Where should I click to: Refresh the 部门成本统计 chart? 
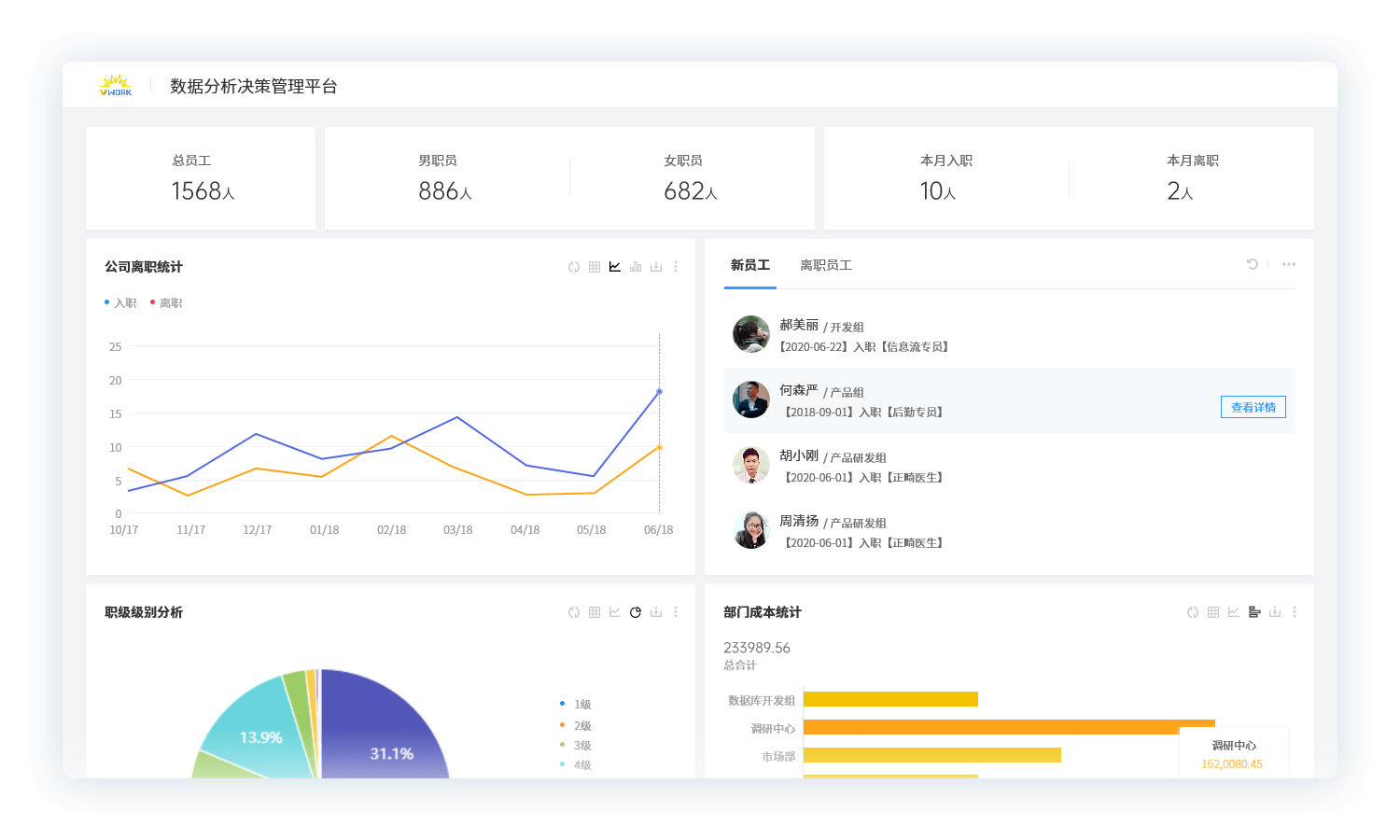[1193, 612]
